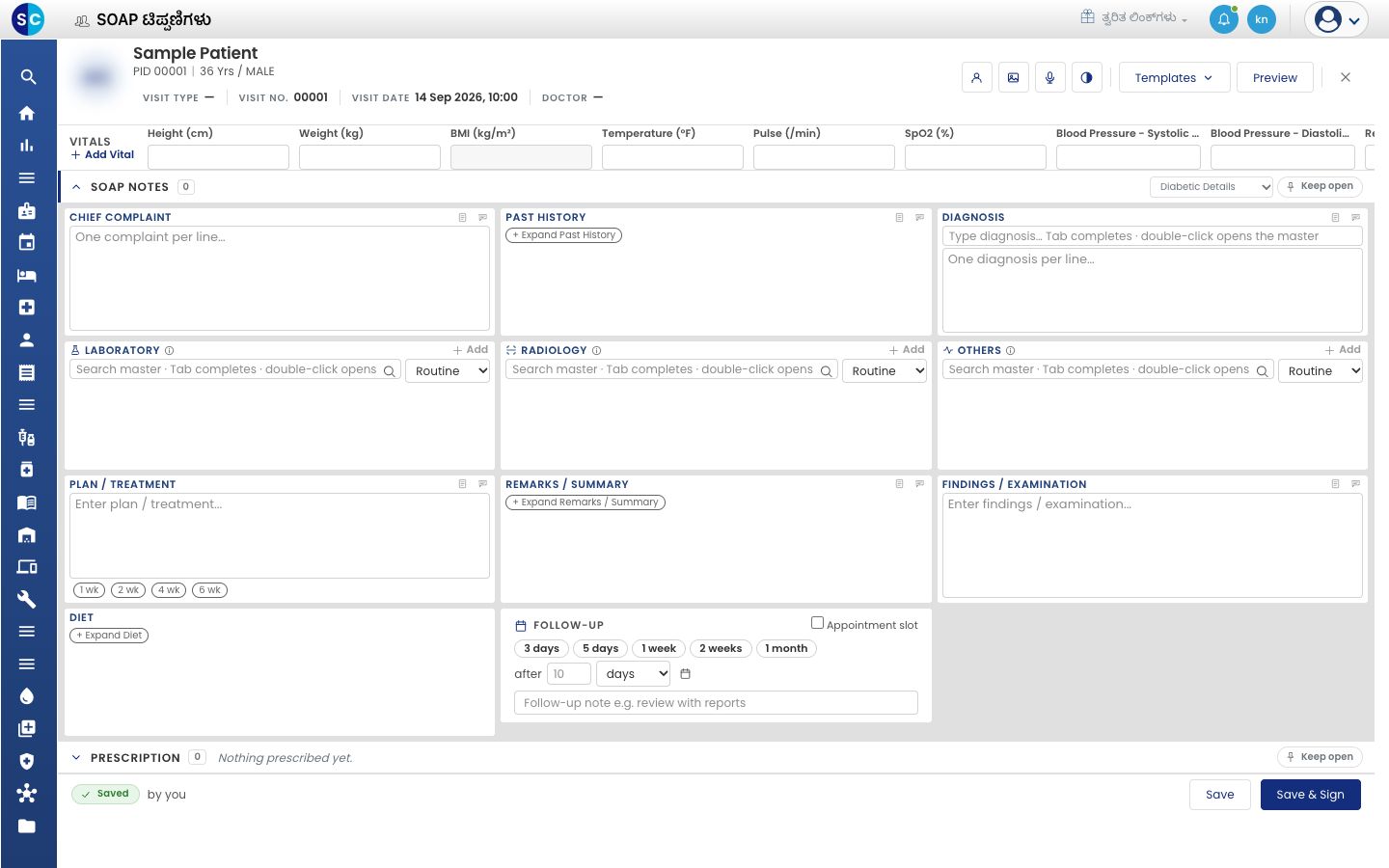Click the search magnifier in Laboratory field

[390, 371]
